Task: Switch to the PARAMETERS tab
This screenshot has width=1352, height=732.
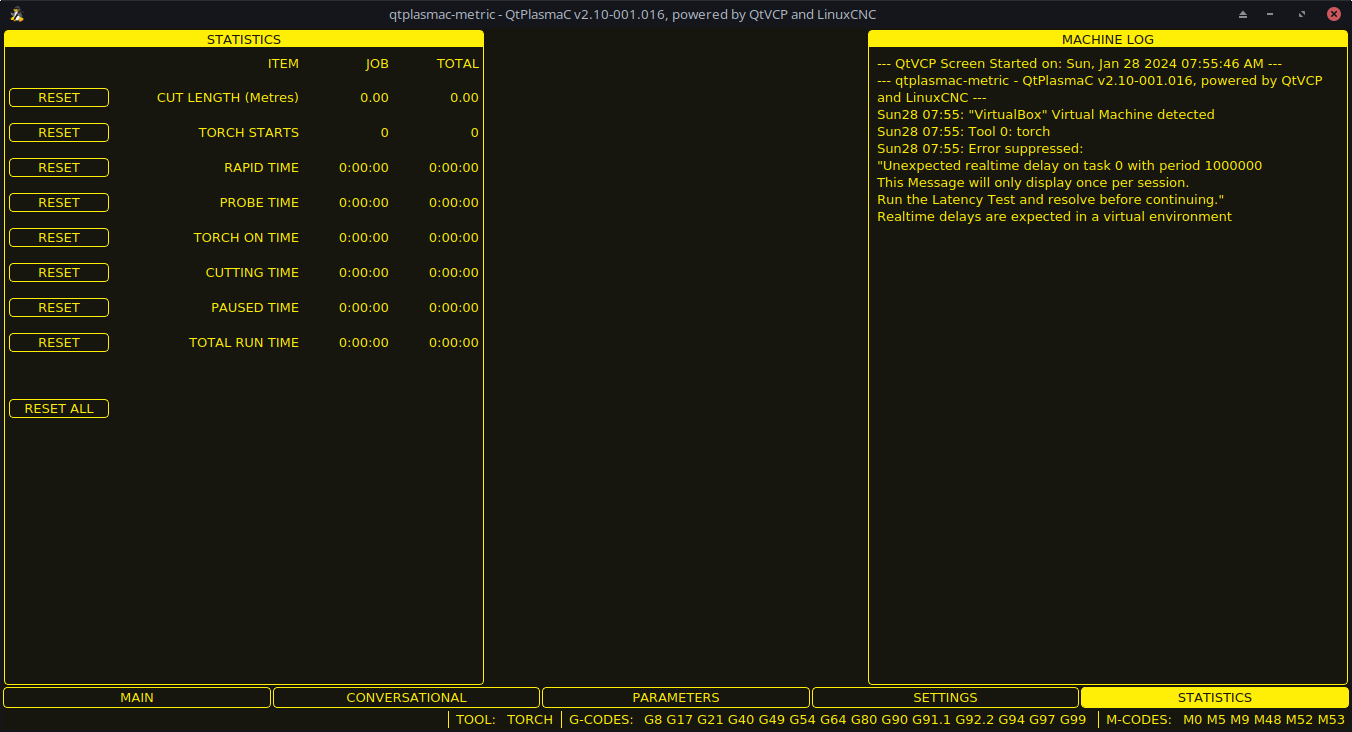Action: pyautogui.click(x=675, y=697)
